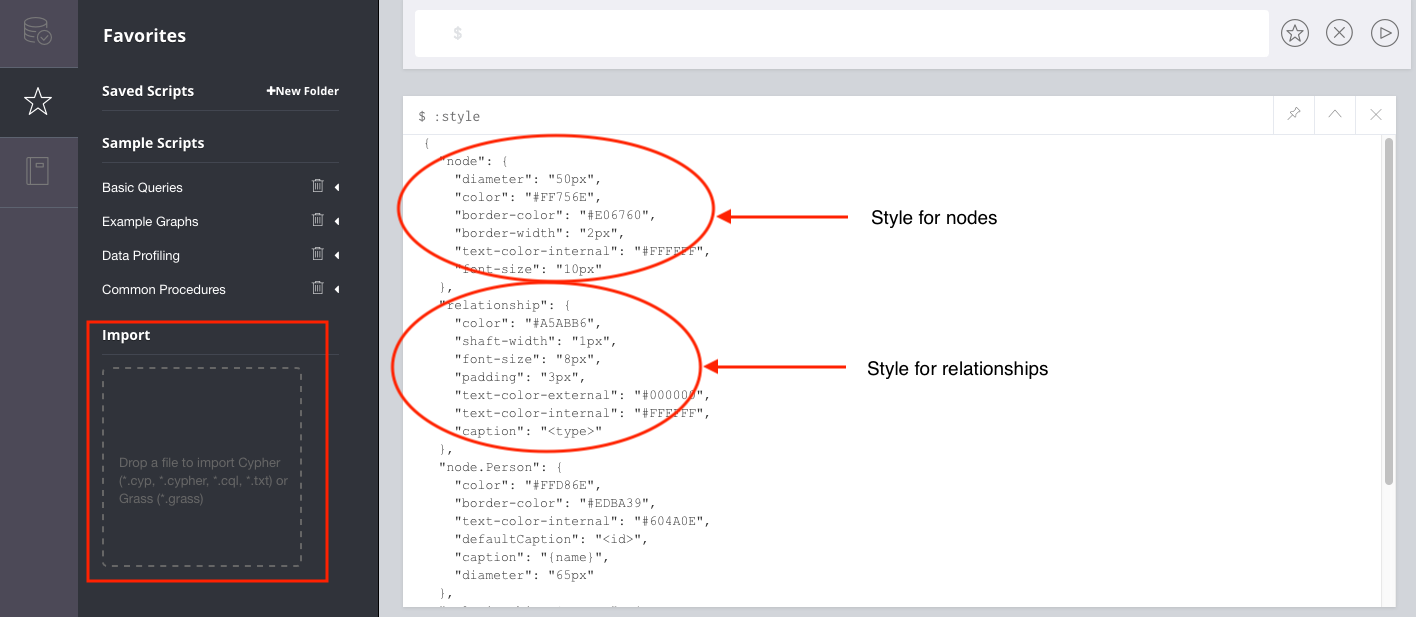Image resolution: width=1416 pixels, height=617 pixels.
Task: Open the Data Profiling sample scripts
Action: (141, 256)
